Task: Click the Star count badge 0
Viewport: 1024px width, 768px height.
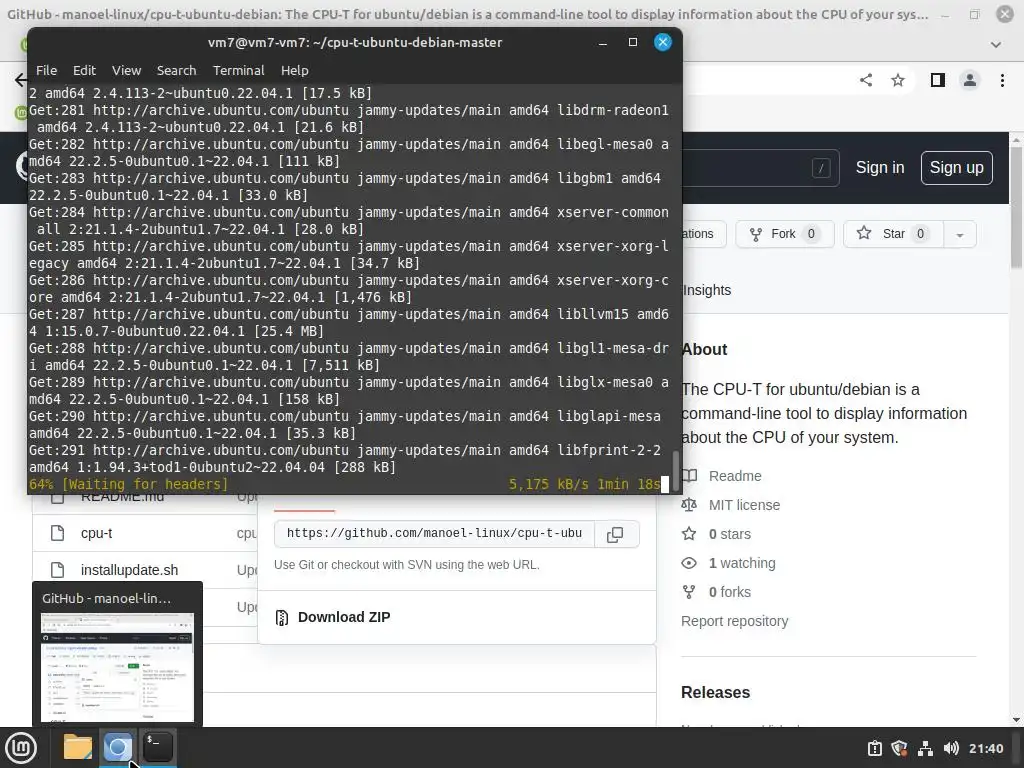Action: pyautogui.click(x=920, y=234)
